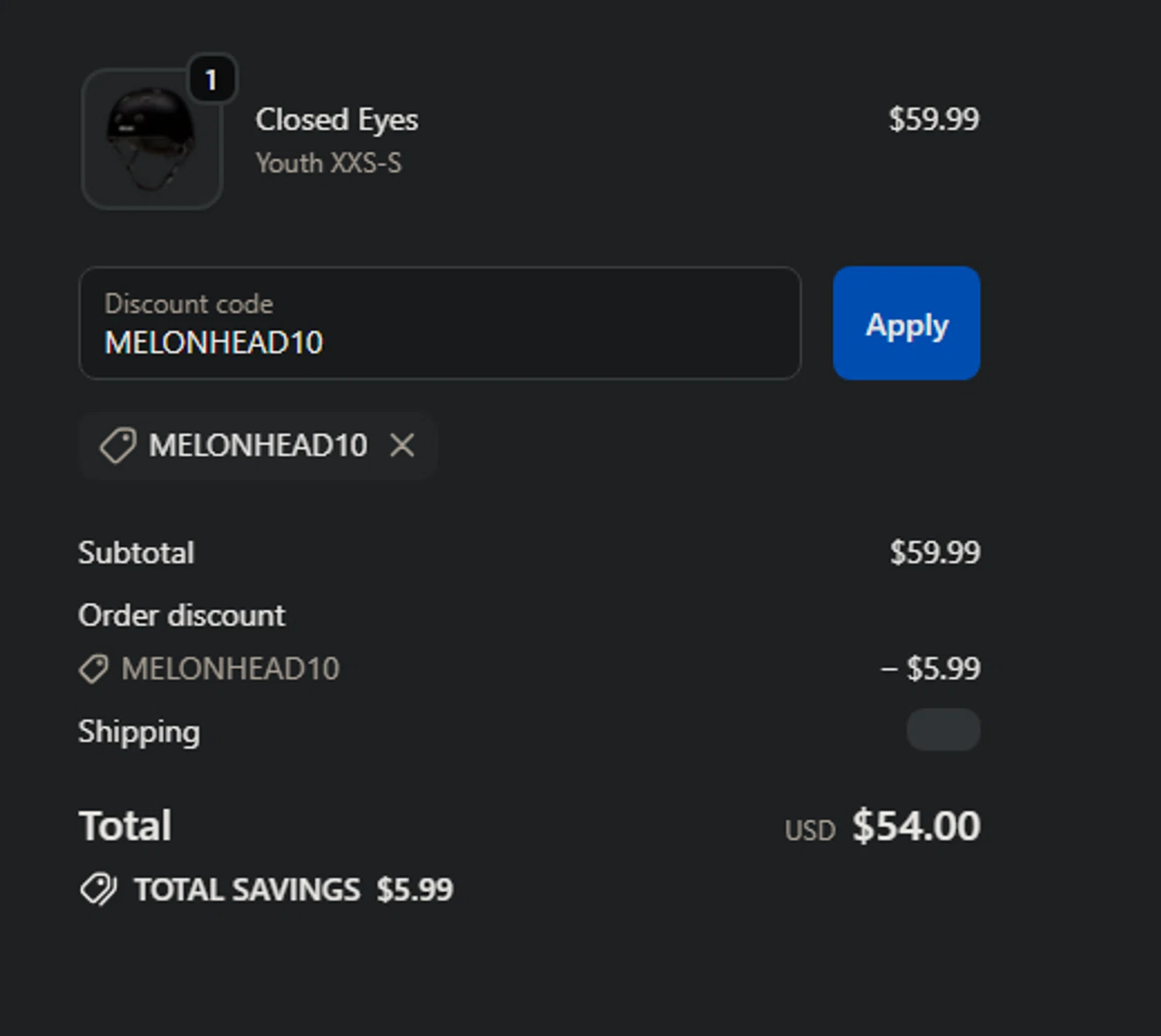Click the tag icon in the applied code chip

pos(118,446)
